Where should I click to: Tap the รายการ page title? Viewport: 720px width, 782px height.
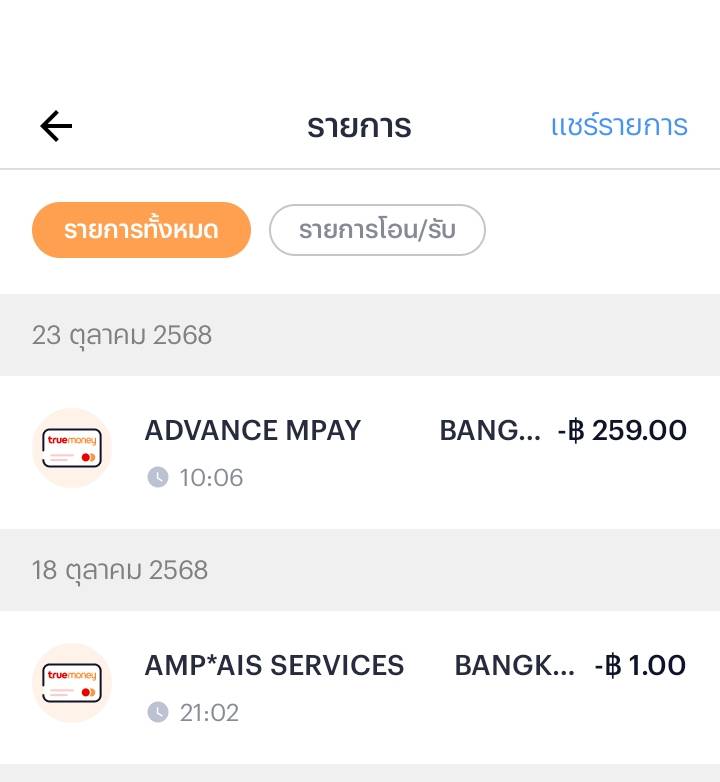click(359, 127)
